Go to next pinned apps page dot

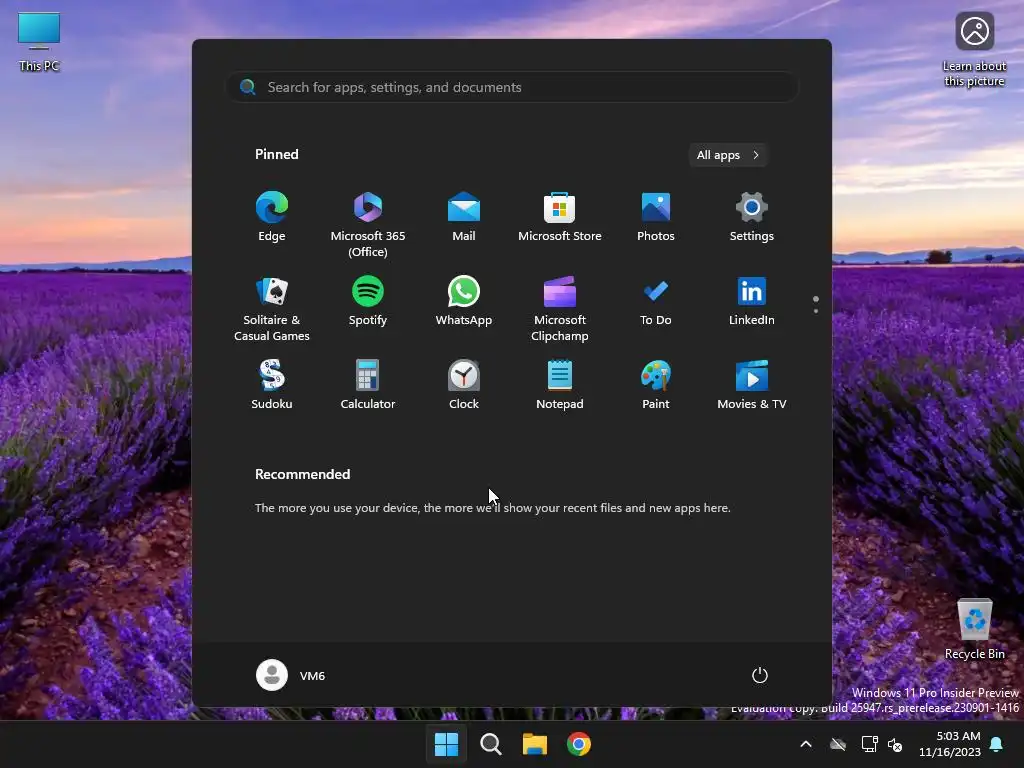pyautogui.click(x=816, y=311)
